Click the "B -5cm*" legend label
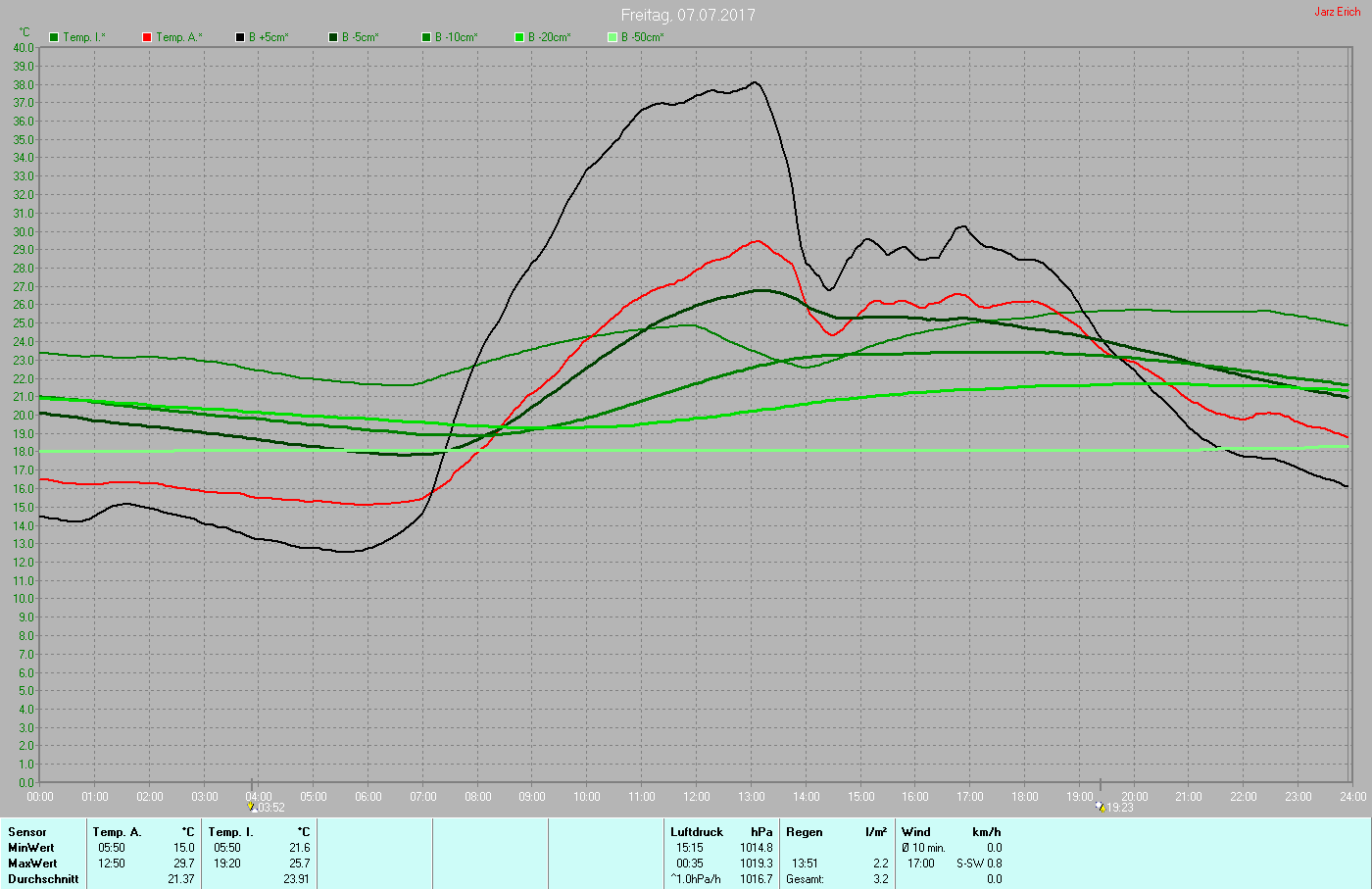The height and width of the screenshot is (889, 1372). (x=361, y=37)
